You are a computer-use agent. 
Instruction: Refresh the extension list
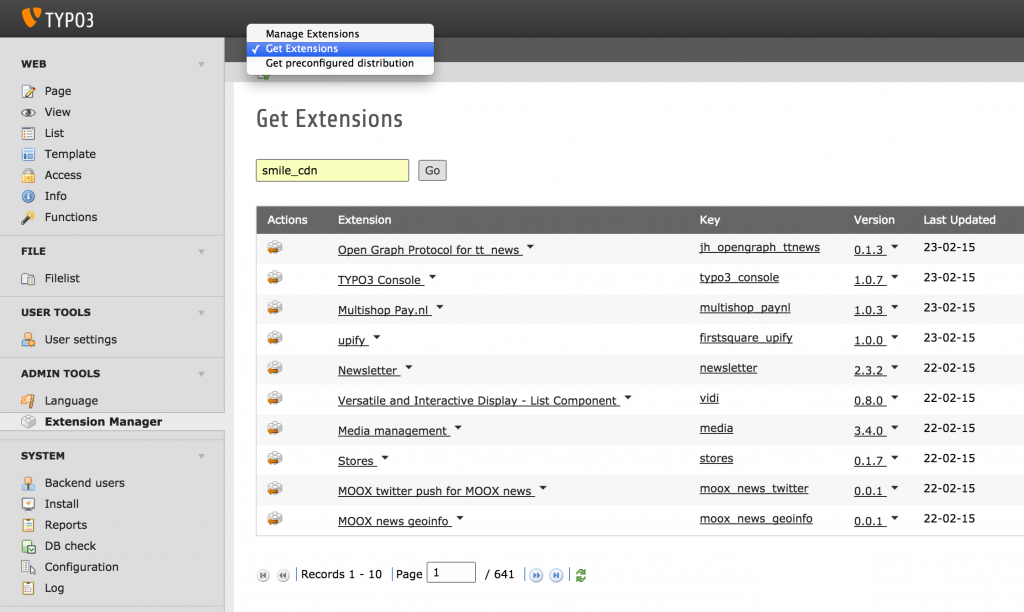click(x=581, y=575)
